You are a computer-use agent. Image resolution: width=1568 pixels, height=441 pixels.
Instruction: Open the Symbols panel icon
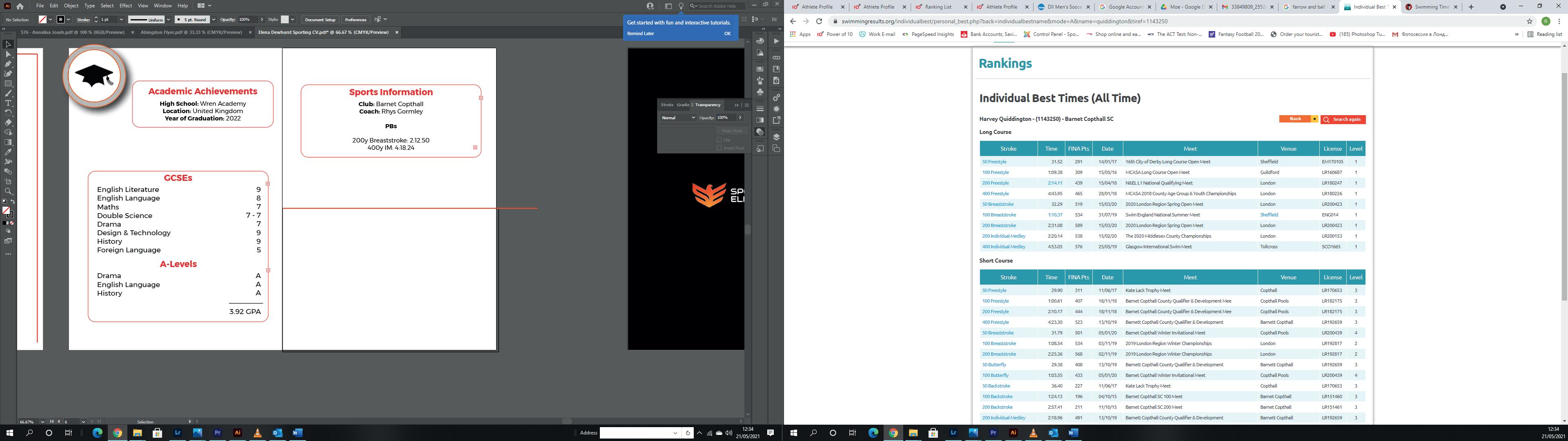click(760, 92)
